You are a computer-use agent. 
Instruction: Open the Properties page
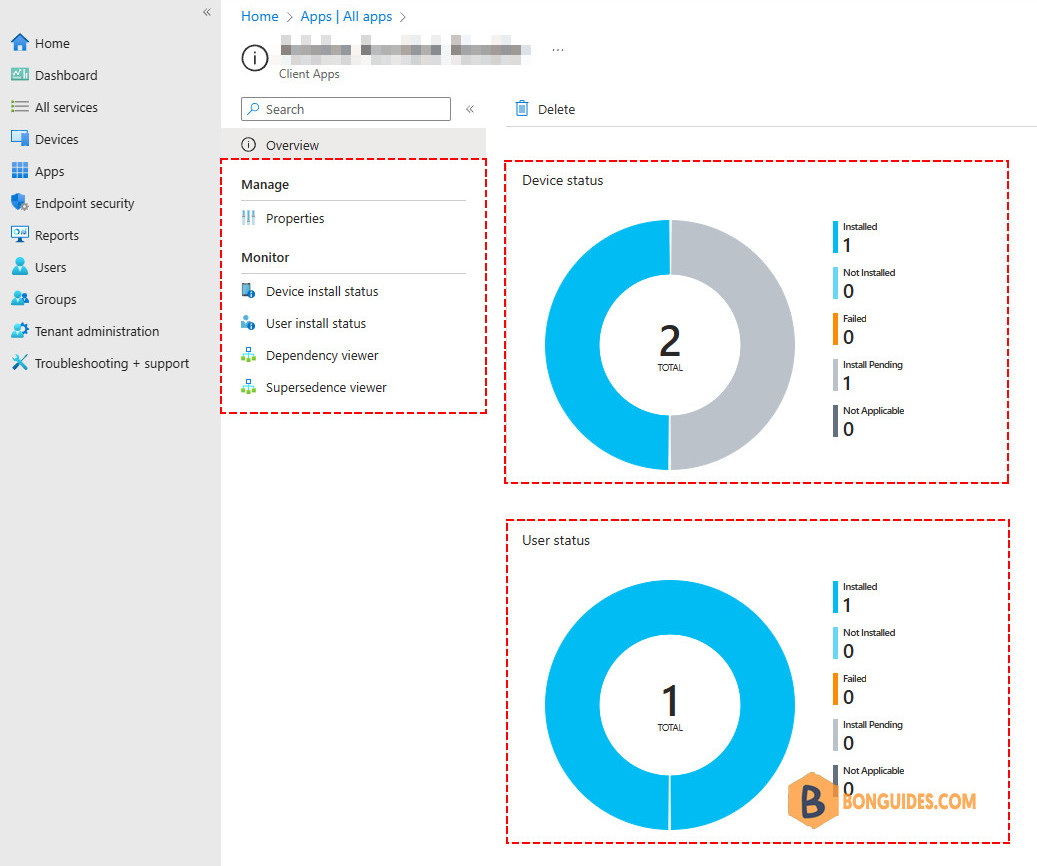(x=295, y=218)
